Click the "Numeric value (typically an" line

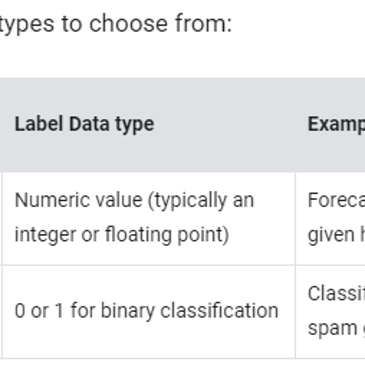134,200
